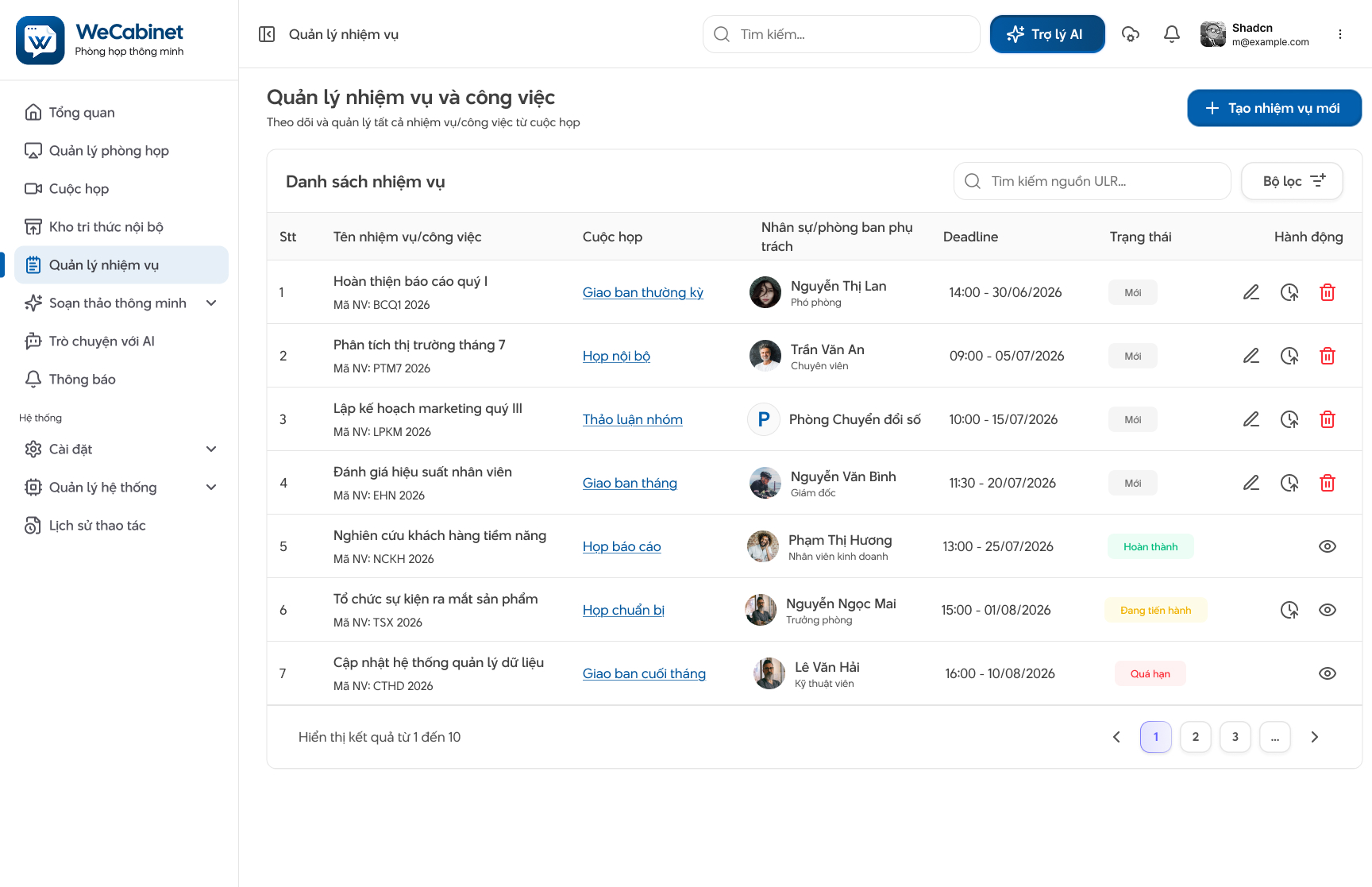Reschedule task Lập kế hoạch marketing quý III
This screenshot has width=1372, height=887.
point(1289,419)
